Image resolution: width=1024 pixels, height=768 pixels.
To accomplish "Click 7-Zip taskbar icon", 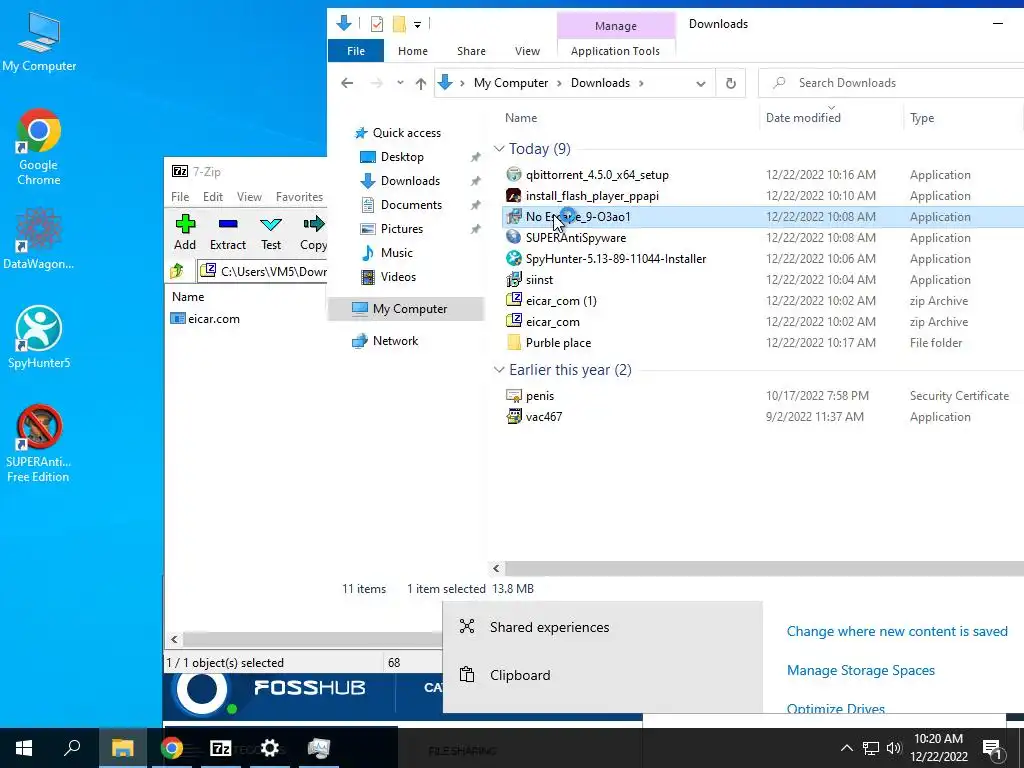I will coord(221,748).
